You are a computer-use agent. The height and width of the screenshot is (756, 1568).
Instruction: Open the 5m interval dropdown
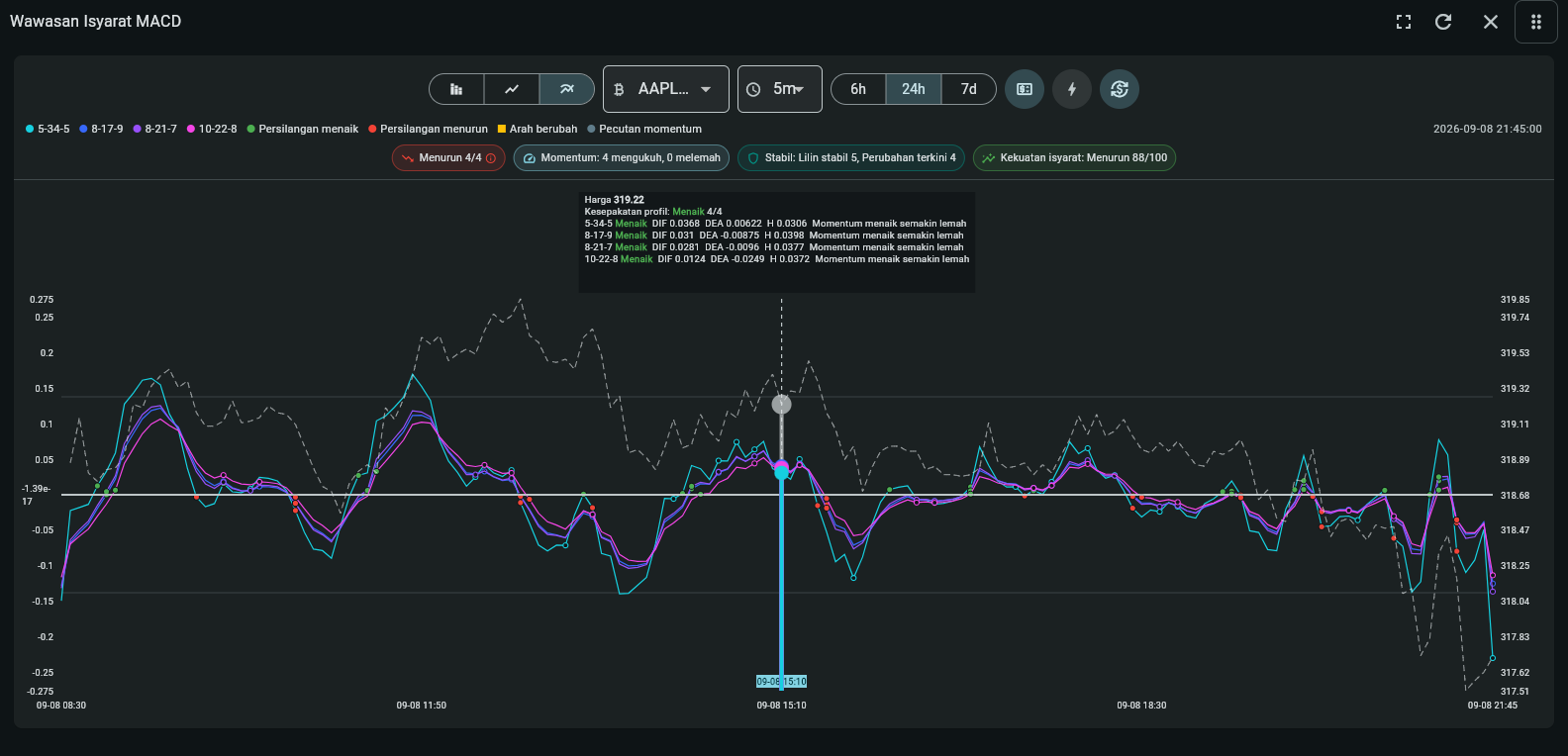780,89
